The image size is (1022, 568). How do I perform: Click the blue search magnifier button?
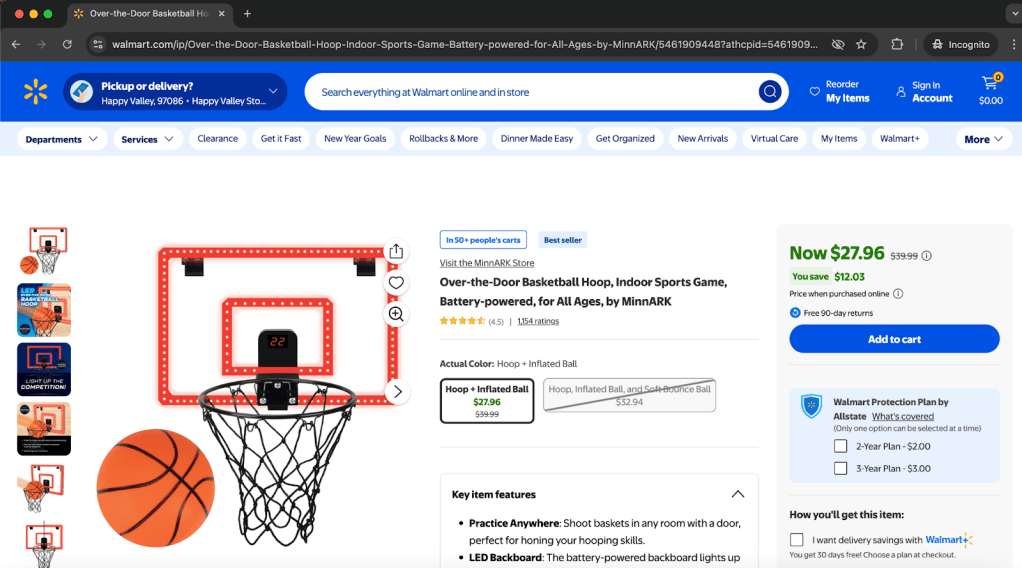click(x=769, y=92)
